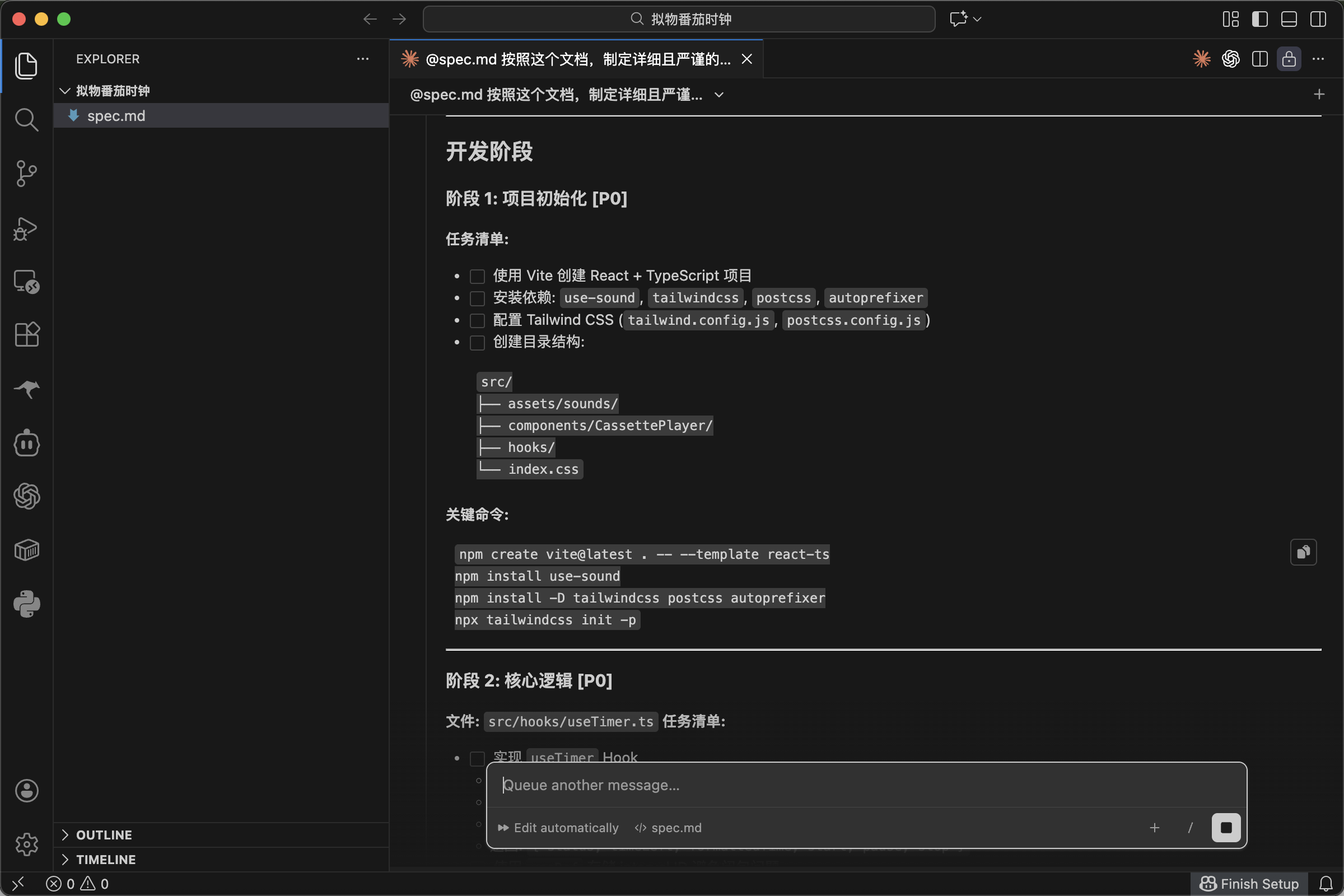The width and height of the screenshot is (1344, 896).
Task: Click the src/hooks/useTimer.ts inline code
Action: 571,722
